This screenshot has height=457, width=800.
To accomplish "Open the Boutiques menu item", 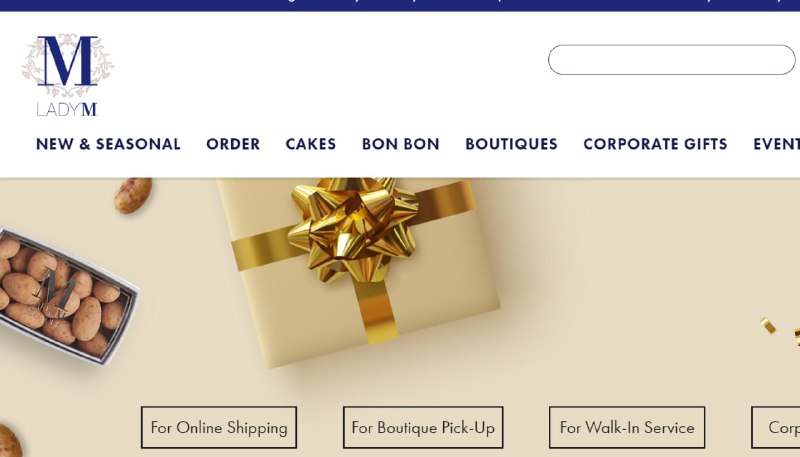I will click(511, 144).
